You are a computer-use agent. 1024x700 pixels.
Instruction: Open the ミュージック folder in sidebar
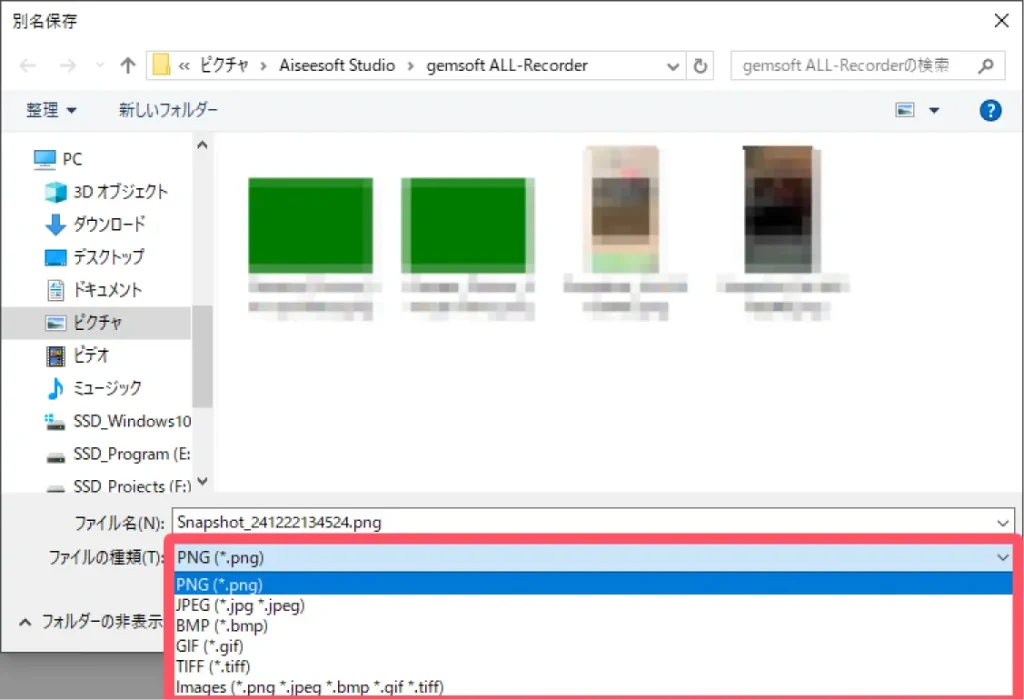tap(107, 388)
